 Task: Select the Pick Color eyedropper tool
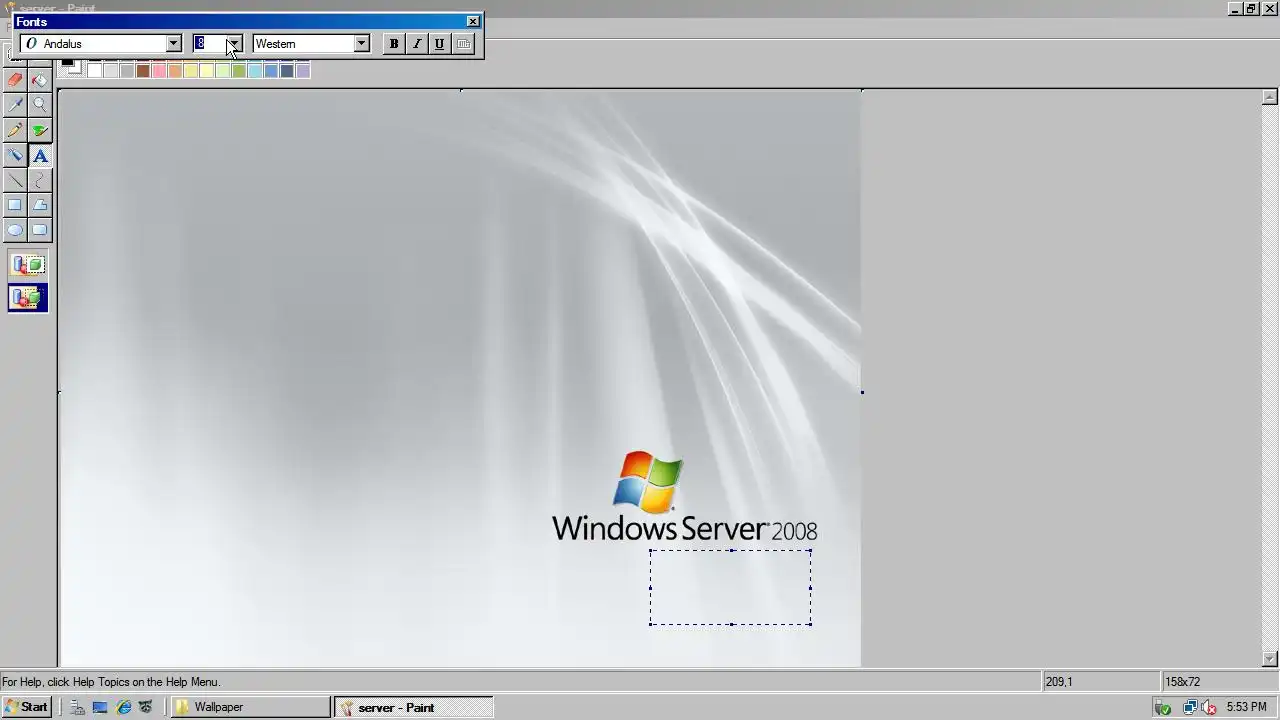pyautogui.click(x=15, y=105)
